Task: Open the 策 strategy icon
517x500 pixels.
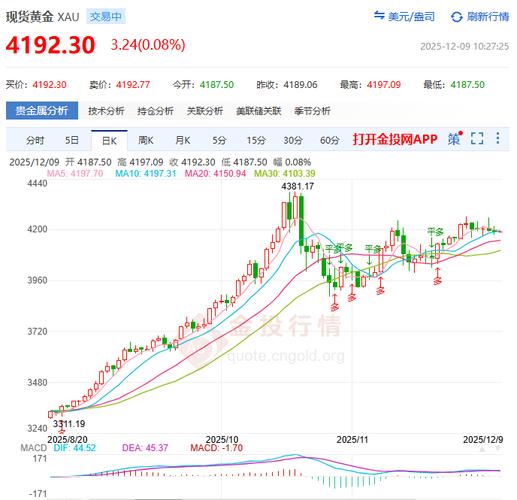Action: pyautogui.click(x=455, y=138)
